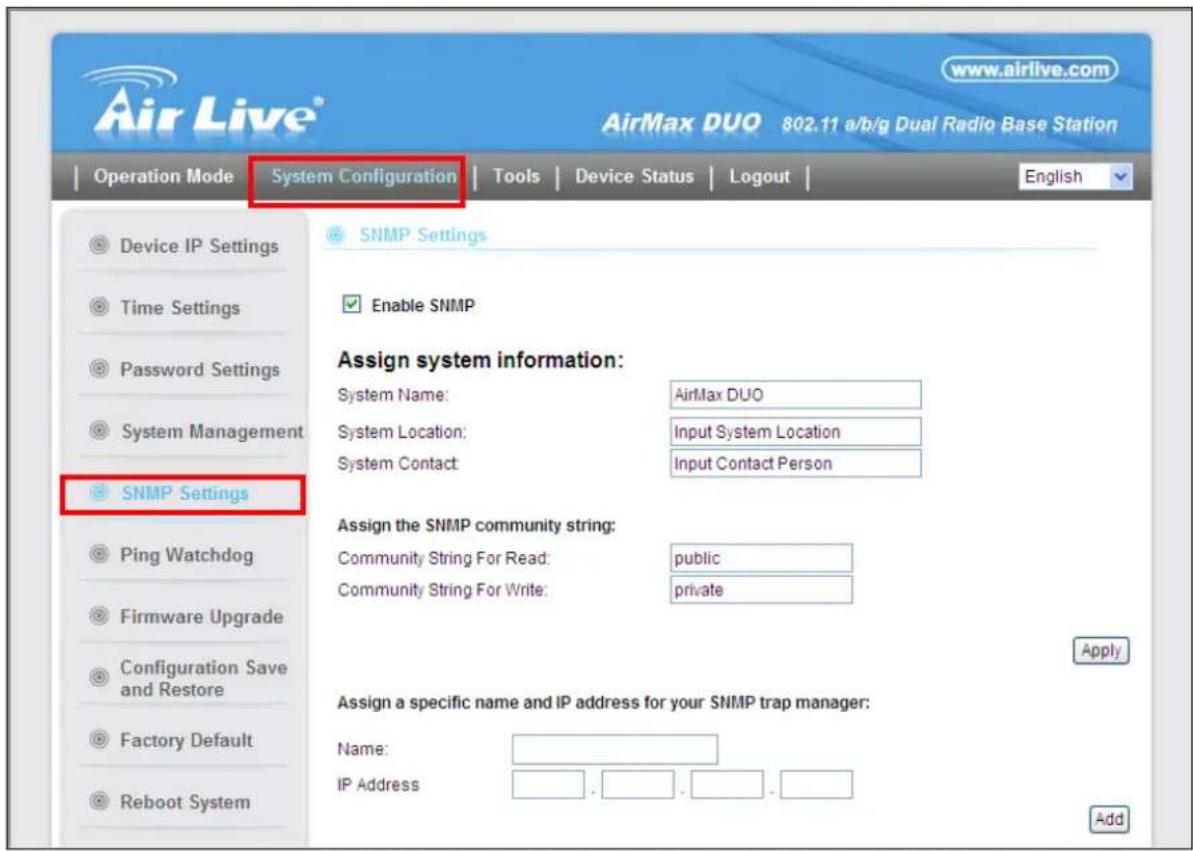The height and width of the screenshot is (851, 1193).
Task: Open the Operation Mode menu
Action: [x=163, y=177]
